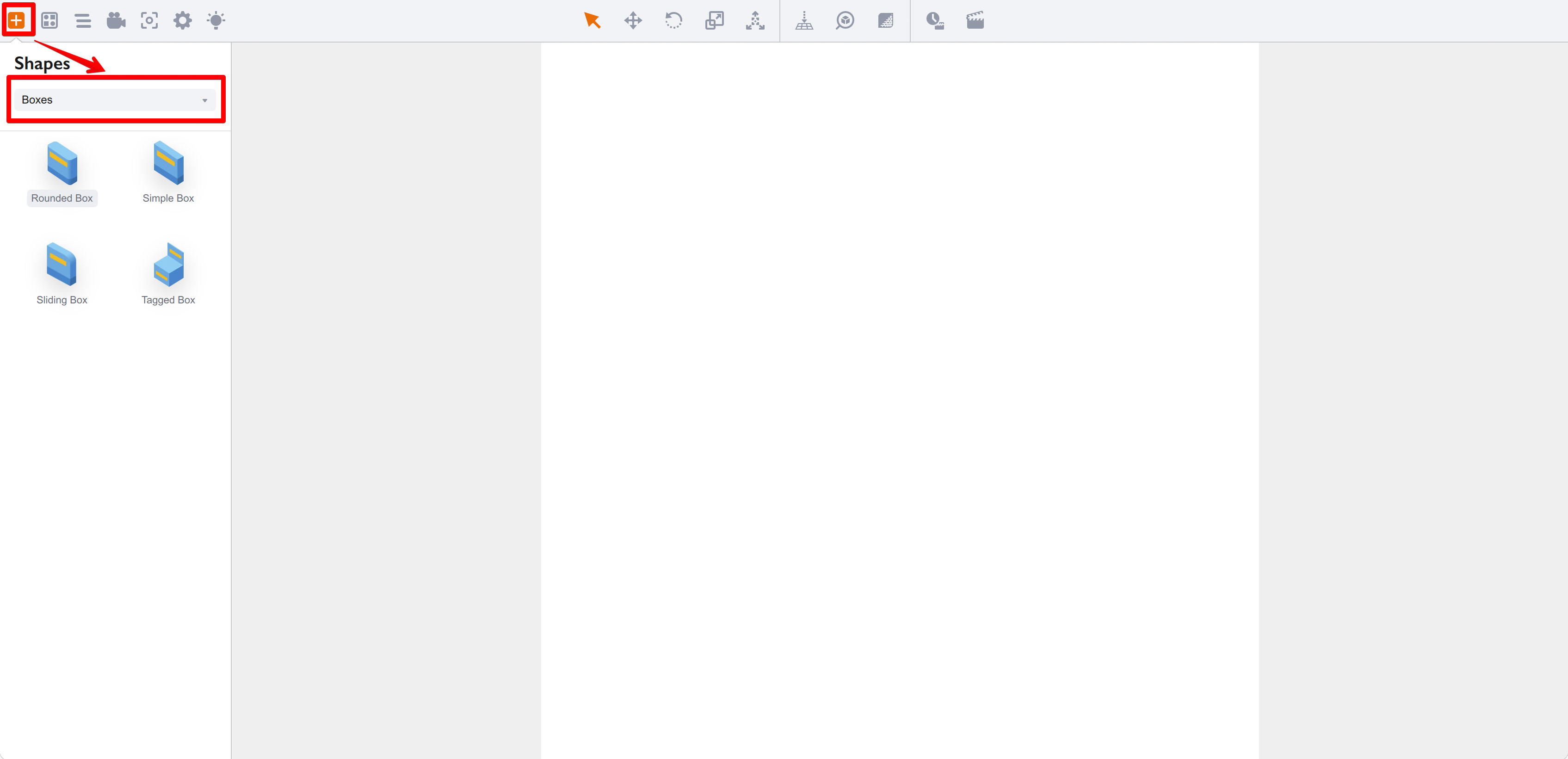Click the orange Add Shapes plus icon
This screenshot has height=759, width=1568.
pyautogui.click(x=17, y=21)
